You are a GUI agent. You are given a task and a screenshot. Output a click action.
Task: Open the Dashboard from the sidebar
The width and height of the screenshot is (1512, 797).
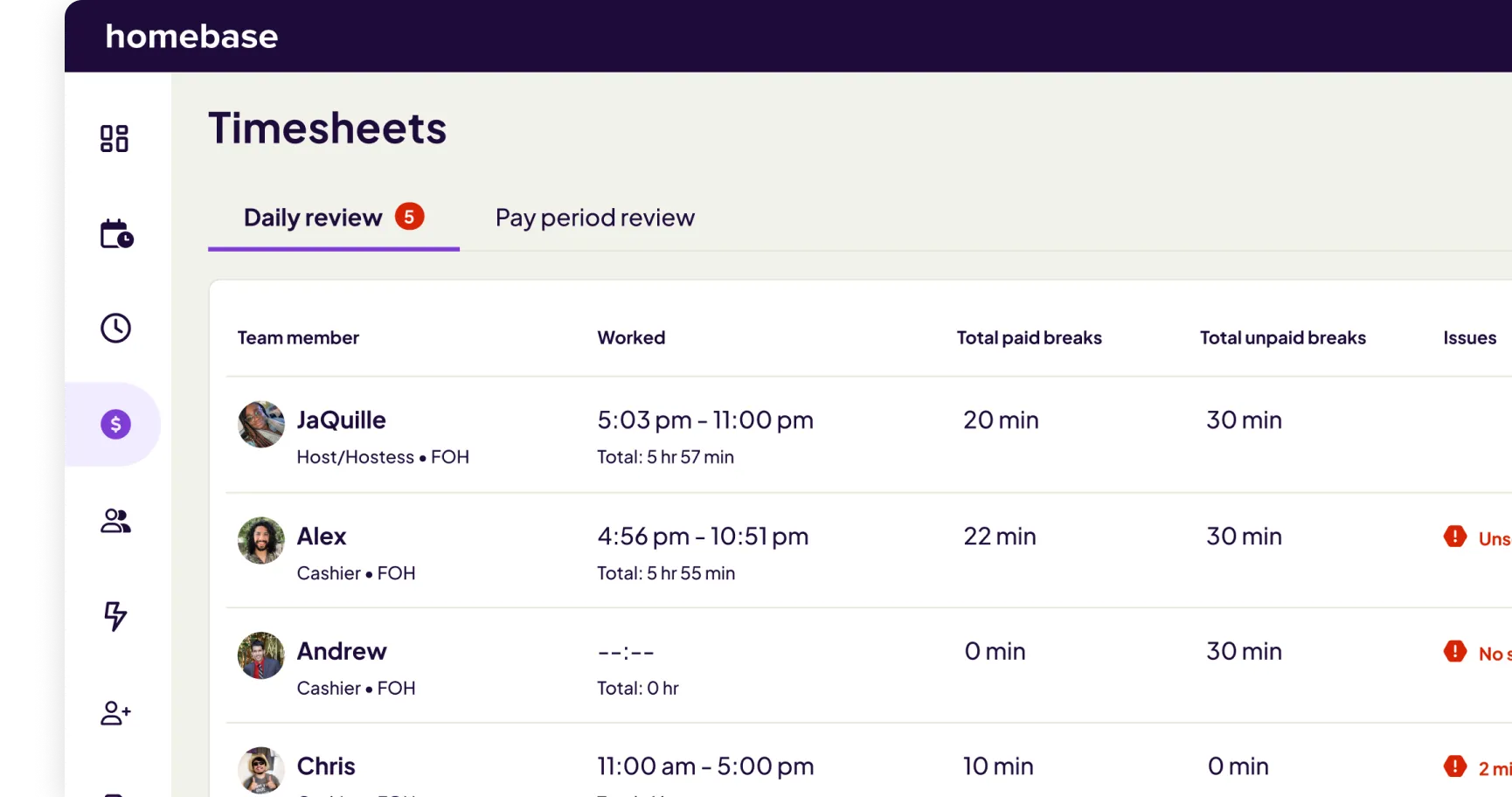pyautogui.click(x=114, y=138)
